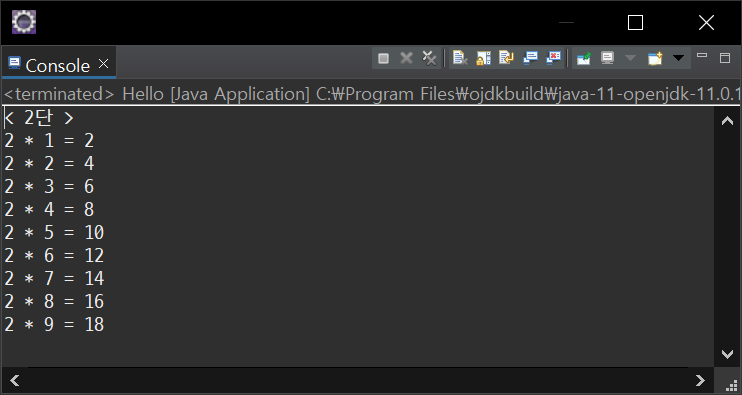Click the Terminate square button
742x395 pixels.
pyautogui.click(x=383, y=58)
